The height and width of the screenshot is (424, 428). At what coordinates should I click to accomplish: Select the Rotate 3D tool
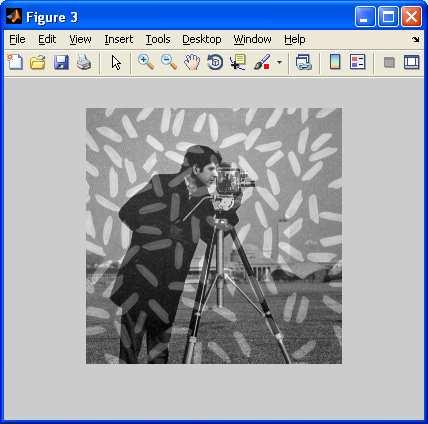tap(215, 62)
